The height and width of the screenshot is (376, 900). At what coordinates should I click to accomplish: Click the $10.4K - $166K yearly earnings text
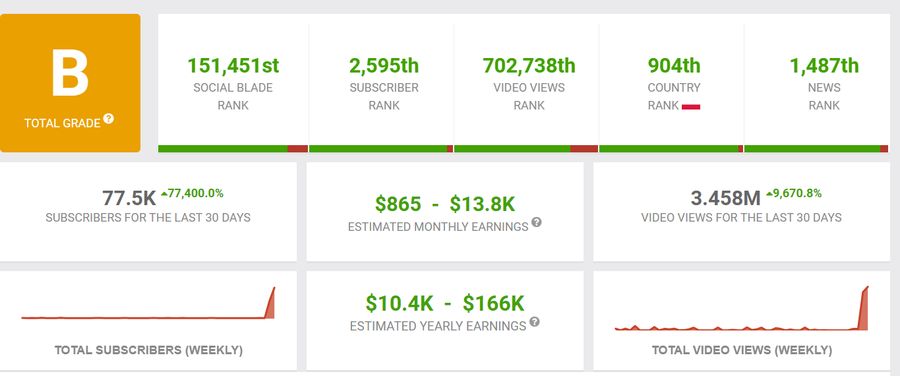point(445,303)
